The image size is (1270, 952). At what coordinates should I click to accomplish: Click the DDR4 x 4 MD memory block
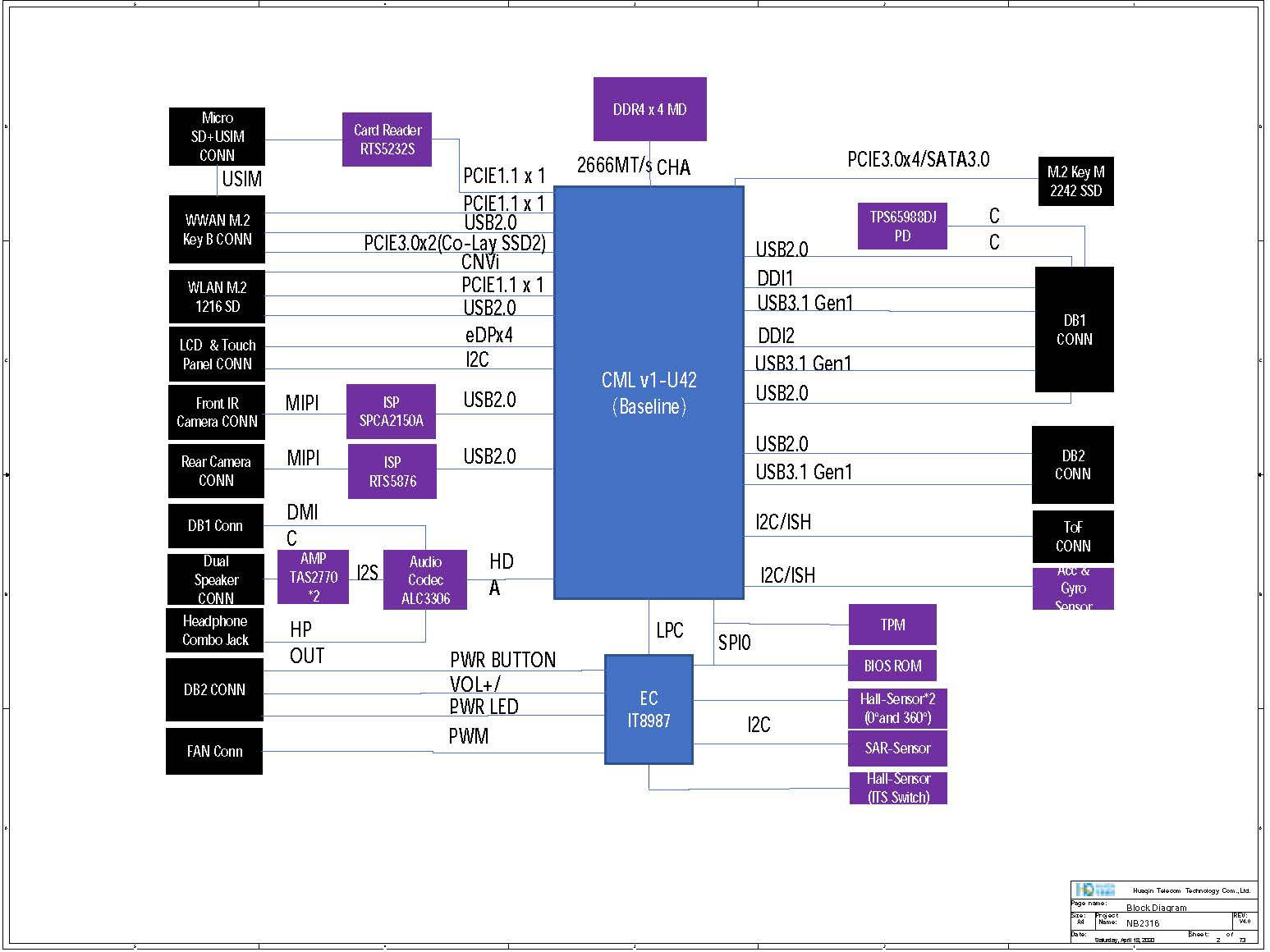click(x=649, y=109)
